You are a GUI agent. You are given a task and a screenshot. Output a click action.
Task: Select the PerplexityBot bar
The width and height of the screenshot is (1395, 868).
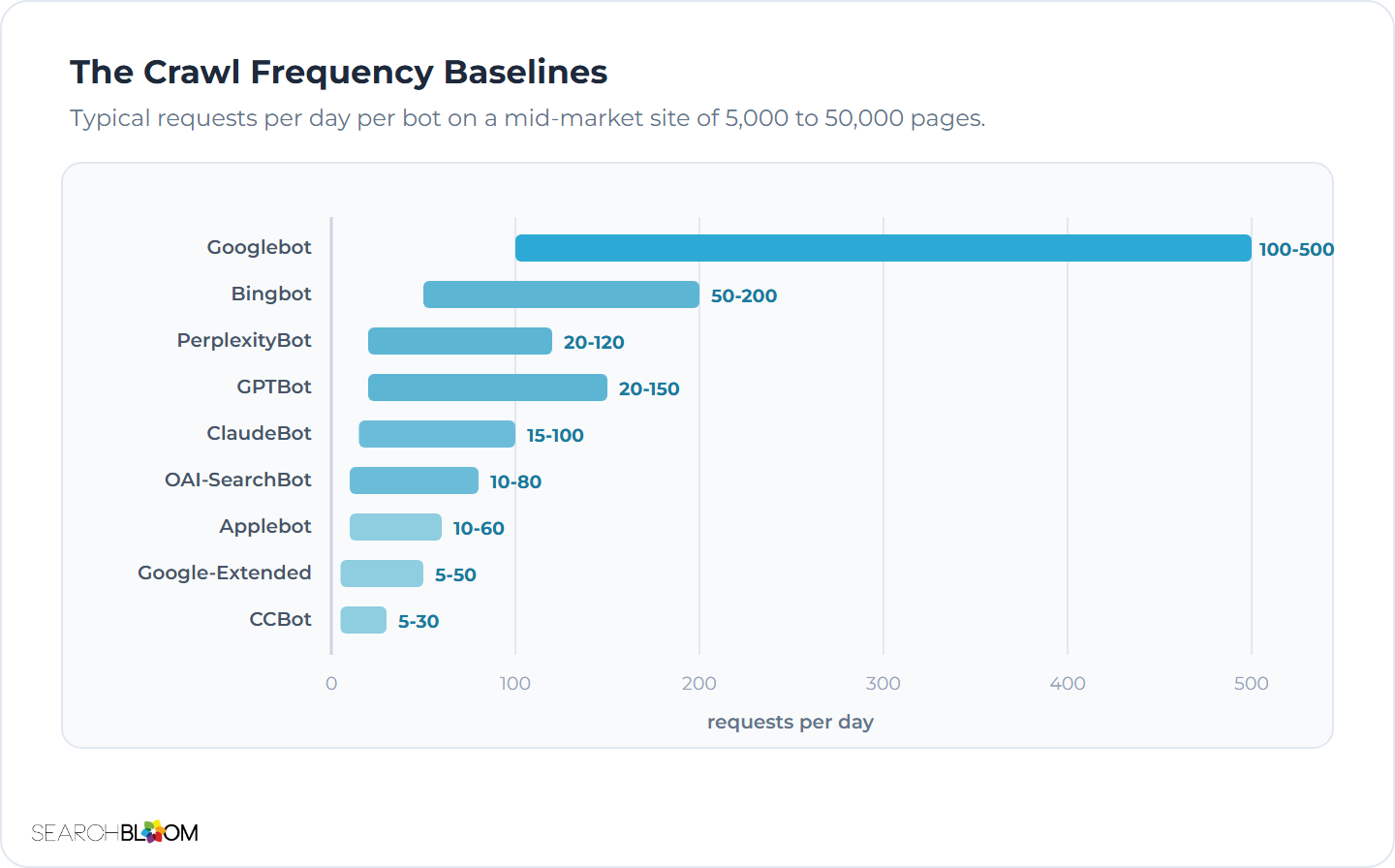pos(460,341)
